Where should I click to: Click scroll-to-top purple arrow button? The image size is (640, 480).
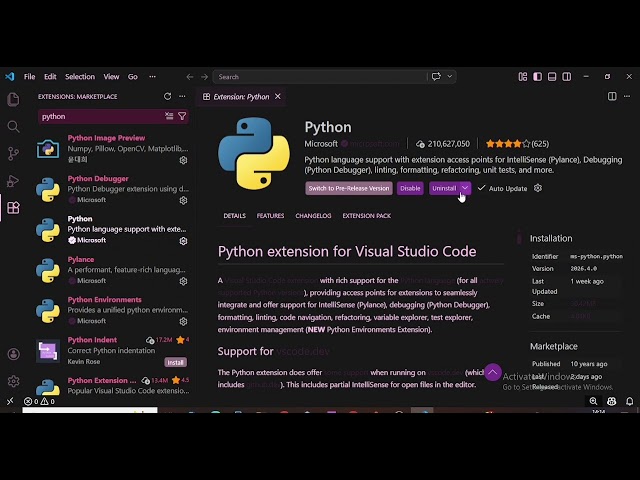[x=493, y=372]
